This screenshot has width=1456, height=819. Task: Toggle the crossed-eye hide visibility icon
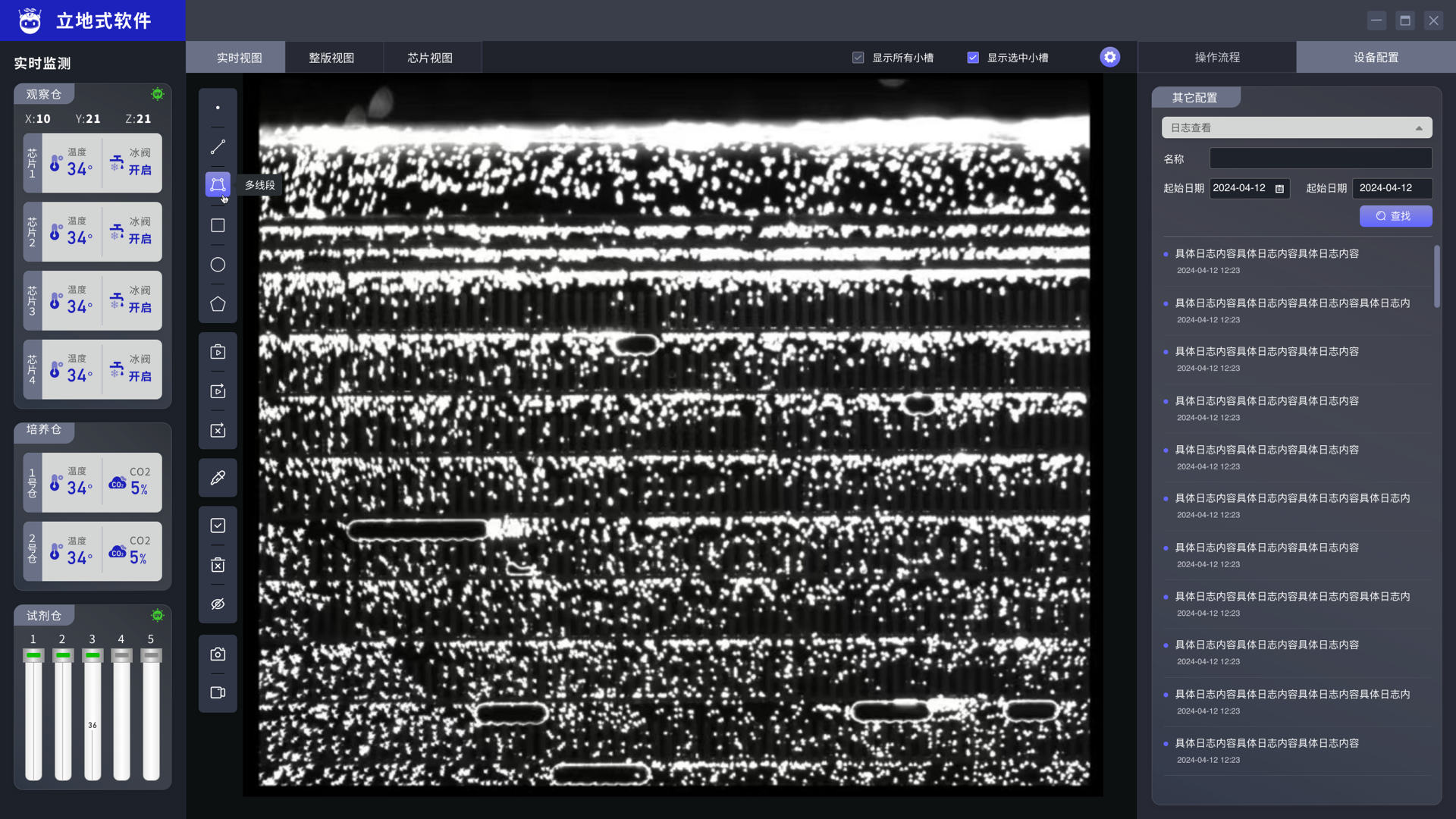coord(218,604)
